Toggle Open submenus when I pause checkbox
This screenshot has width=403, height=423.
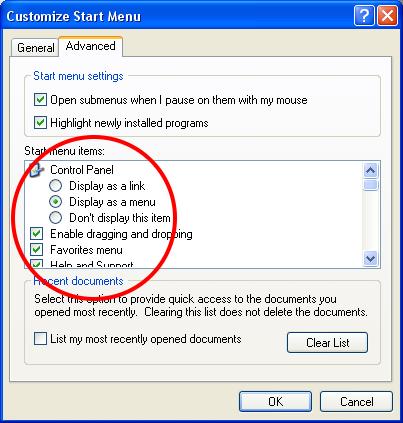tap(40, 100)
